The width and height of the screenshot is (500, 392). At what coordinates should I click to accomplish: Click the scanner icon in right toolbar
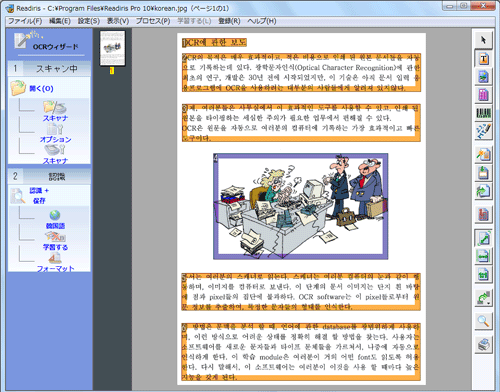483,344
